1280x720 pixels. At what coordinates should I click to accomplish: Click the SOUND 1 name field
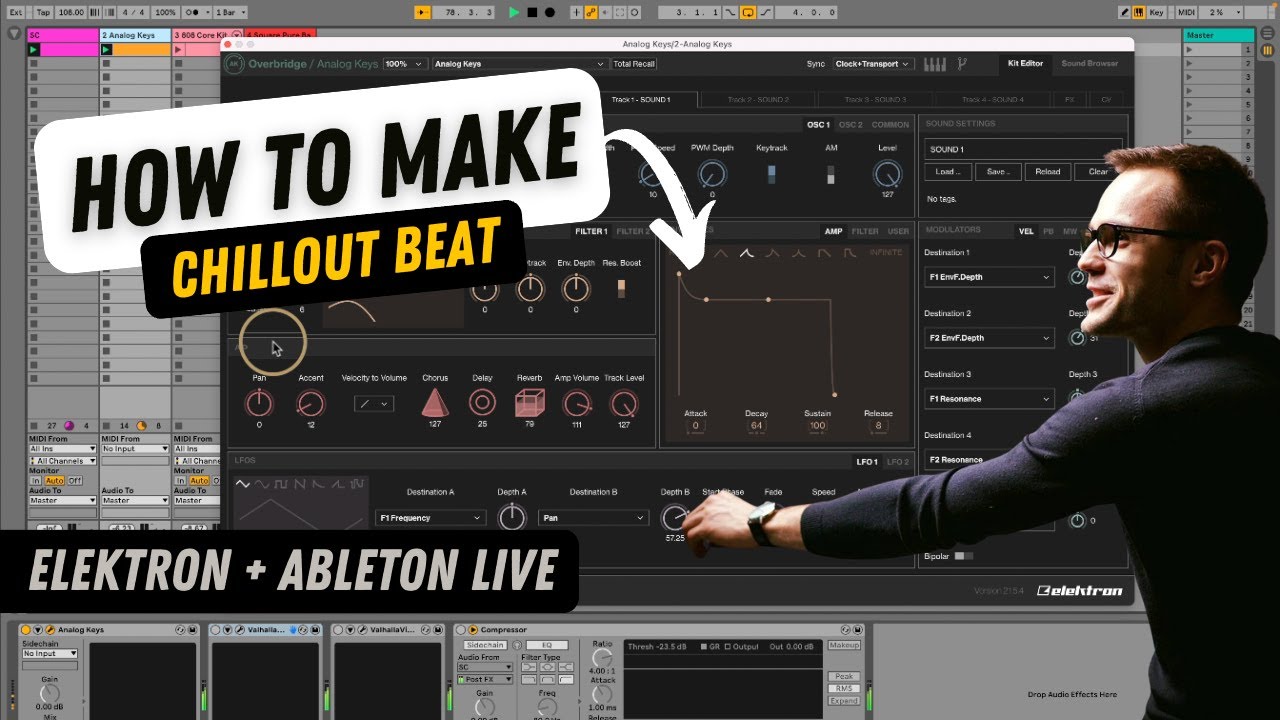[x=1023, y=149]
